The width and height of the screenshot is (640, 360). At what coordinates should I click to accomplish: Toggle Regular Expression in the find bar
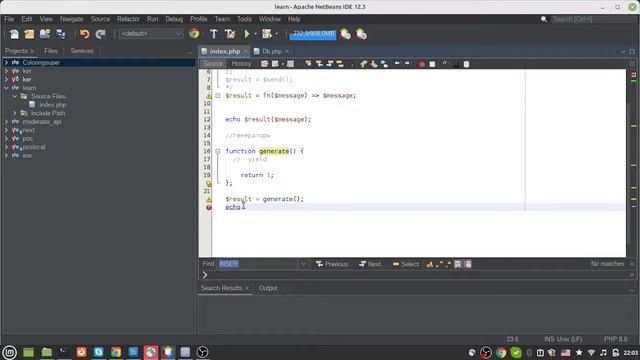click(x=449, y=264)
